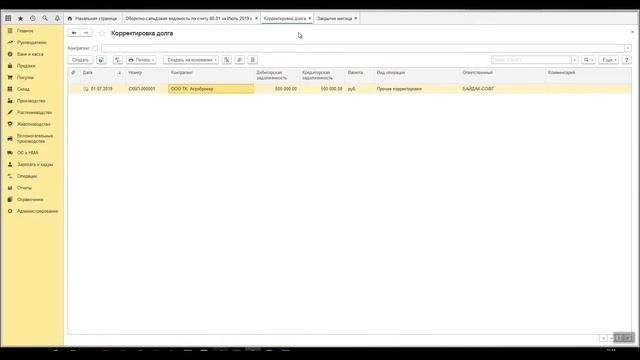Open the Еще menu
640x360 pixels.
[x=609, y=60]
